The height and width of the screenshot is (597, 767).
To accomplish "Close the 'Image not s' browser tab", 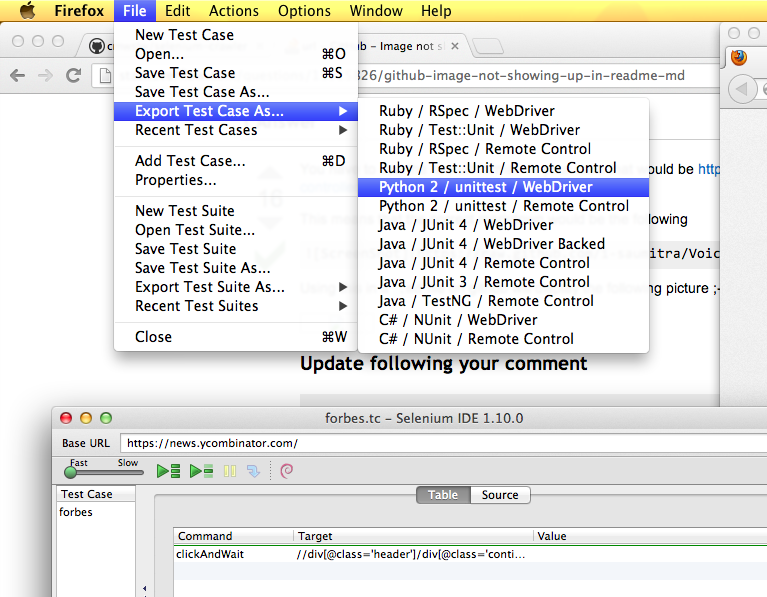I will [x=454, y=46].
